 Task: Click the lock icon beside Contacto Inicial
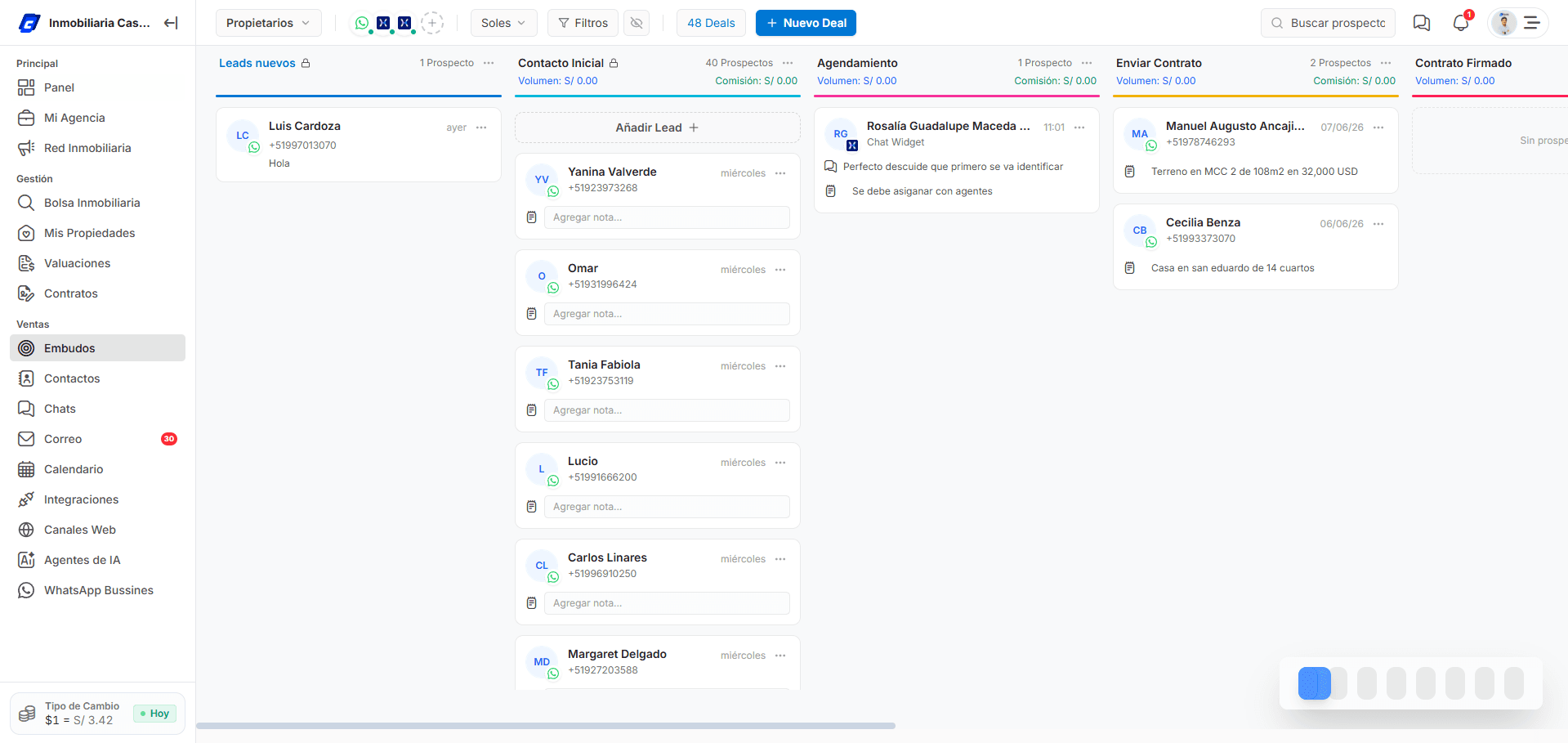coord(614,63)
